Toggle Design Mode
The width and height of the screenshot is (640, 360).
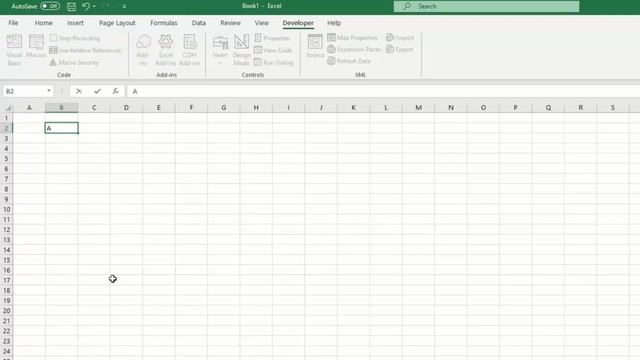point(242,50)
